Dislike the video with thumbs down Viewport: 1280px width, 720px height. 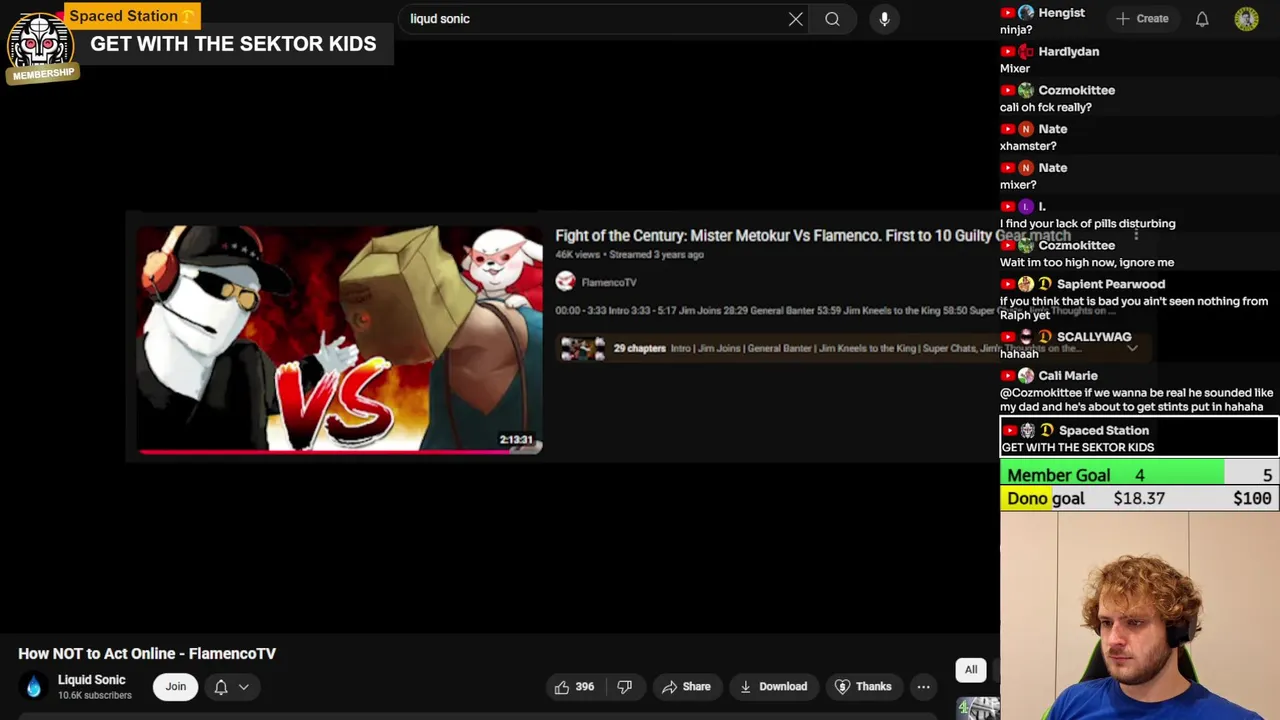(x=624, y=687)
